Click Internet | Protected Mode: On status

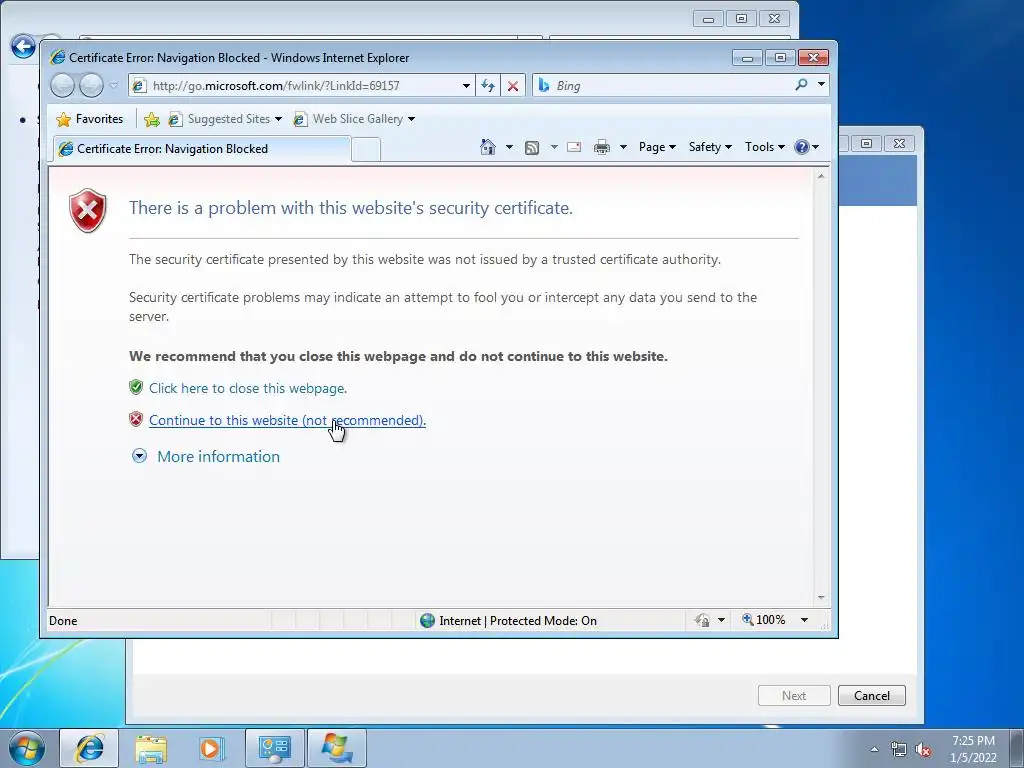click(518, 620)
